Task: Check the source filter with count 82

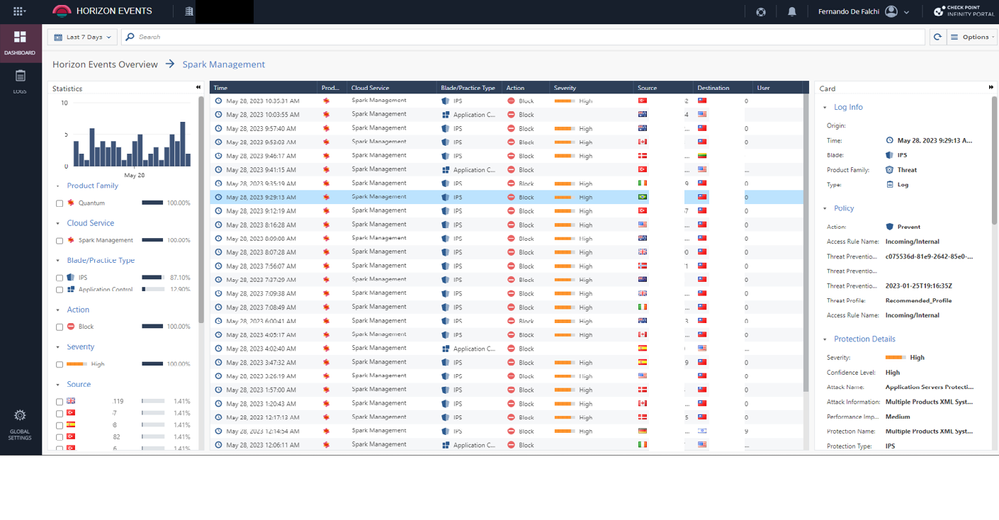Action: [59, 437]
